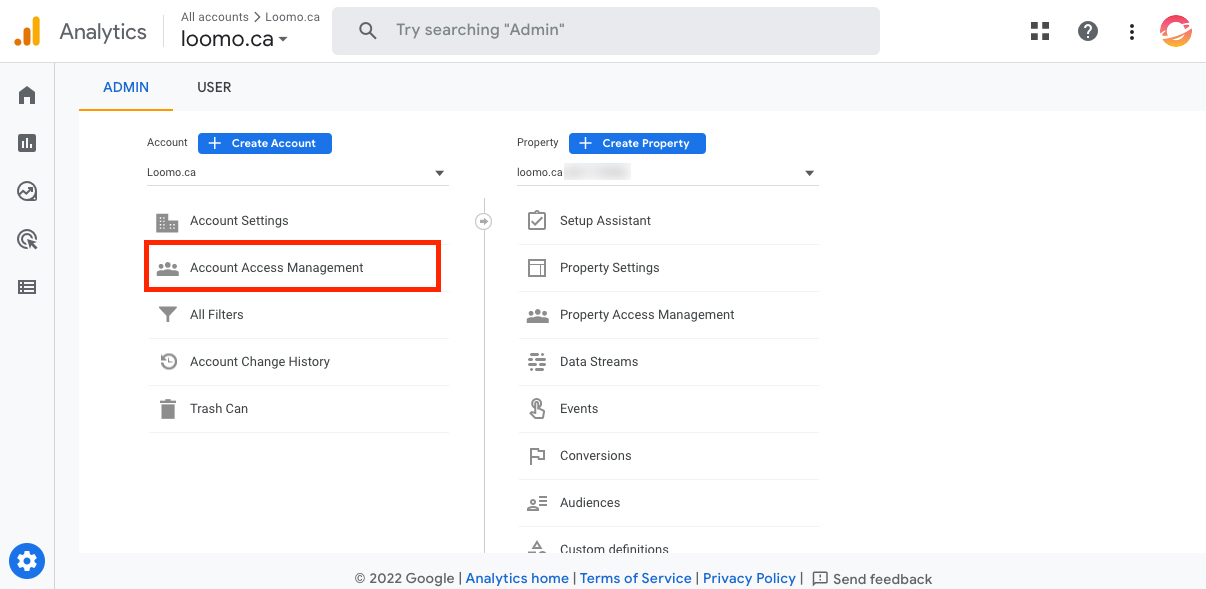Click the Google Analytics logo

(27, 31)
